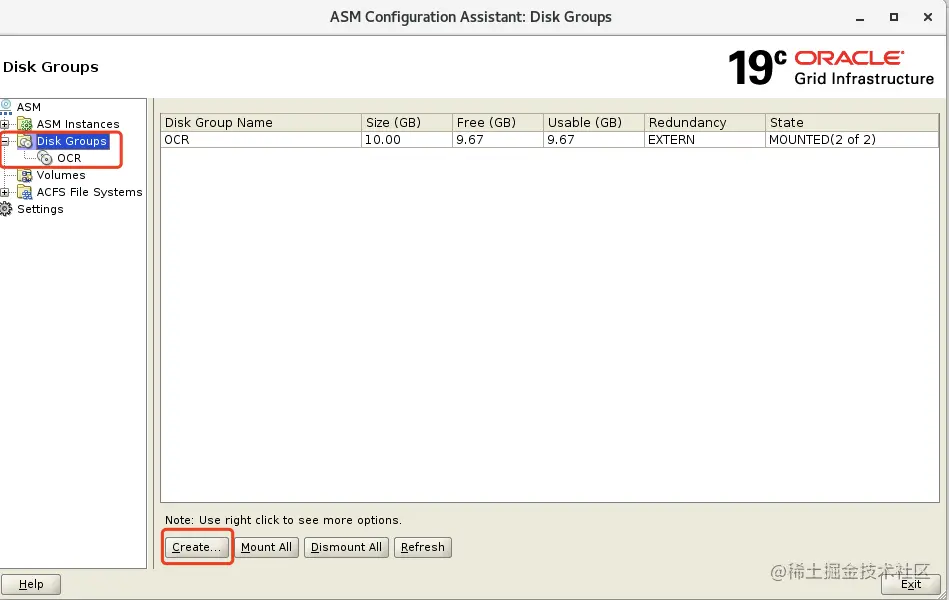The image size is (949, 600).
Task: Expand the ACFS File Systems node
Action: pos(5,192)
